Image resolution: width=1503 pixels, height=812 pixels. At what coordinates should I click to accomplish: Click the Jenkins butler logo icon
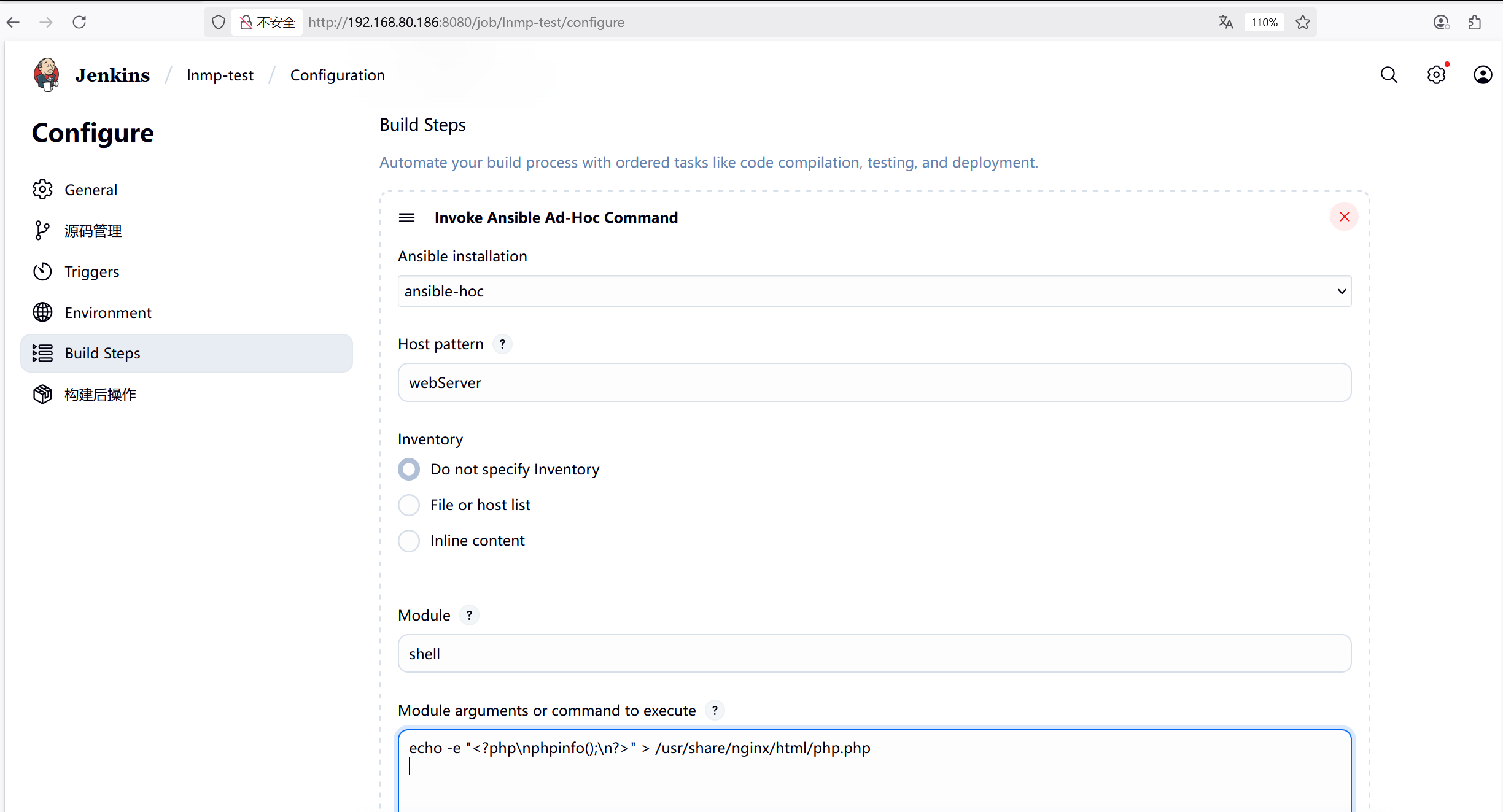tap(46, 75)
